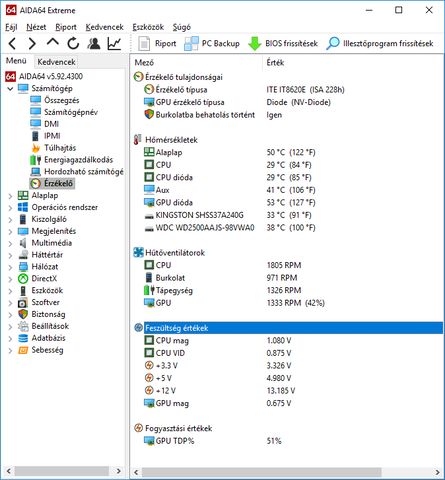445x480 pixels.
Task: Go forward with the right arrow toolbar icon
Action: [x=32, y=44]
